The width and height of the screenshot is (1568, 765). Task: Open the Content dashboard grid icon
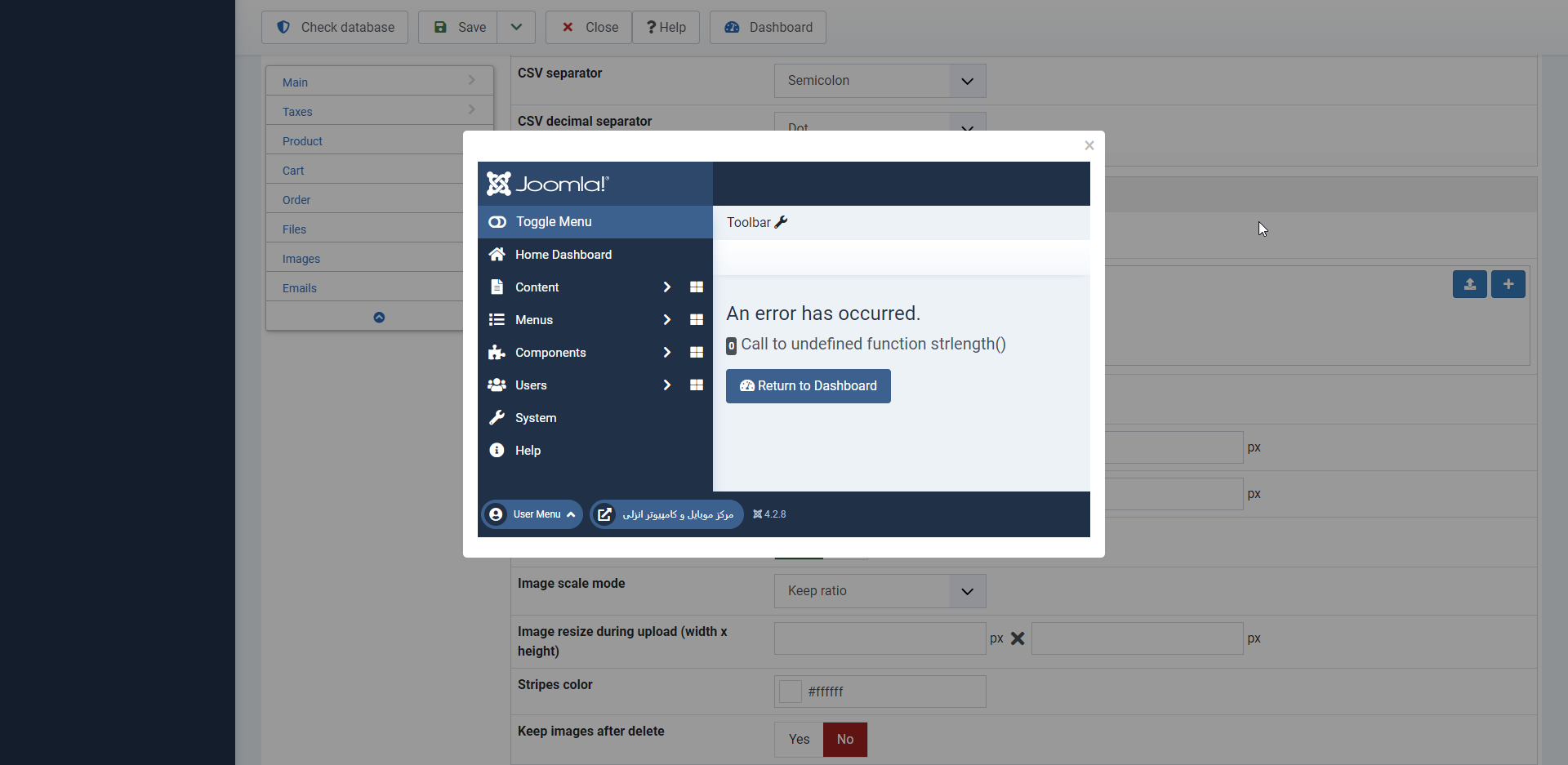697,287
